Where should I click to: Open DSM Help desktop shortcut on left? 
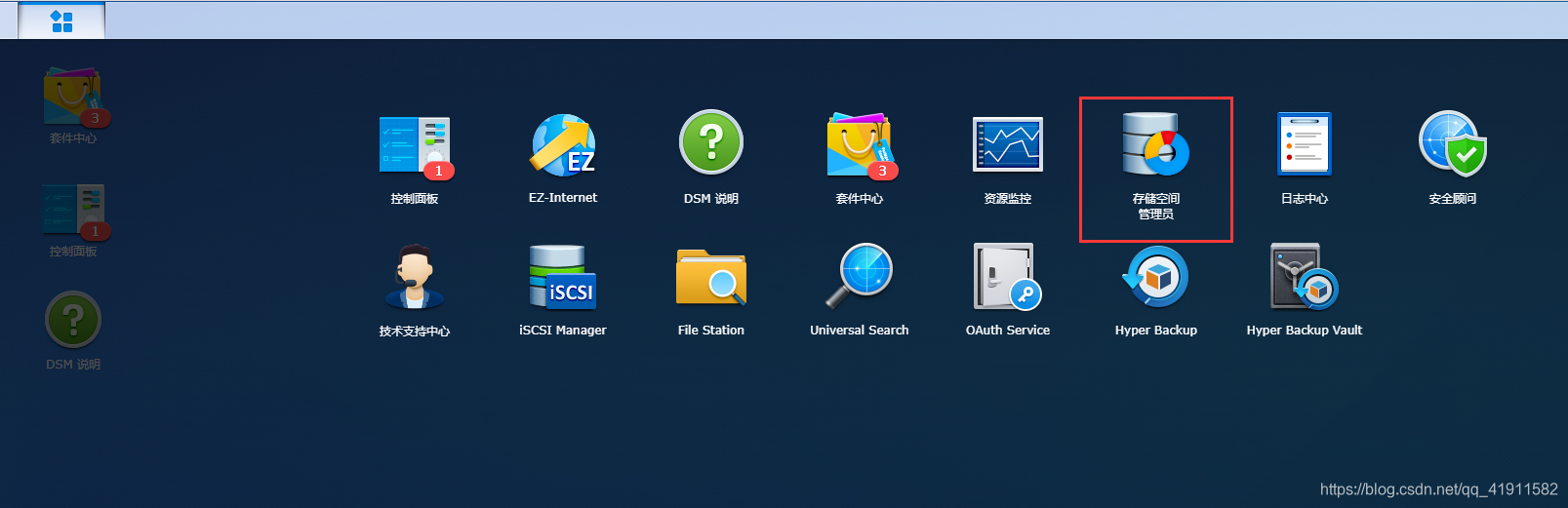click(73, 320)
